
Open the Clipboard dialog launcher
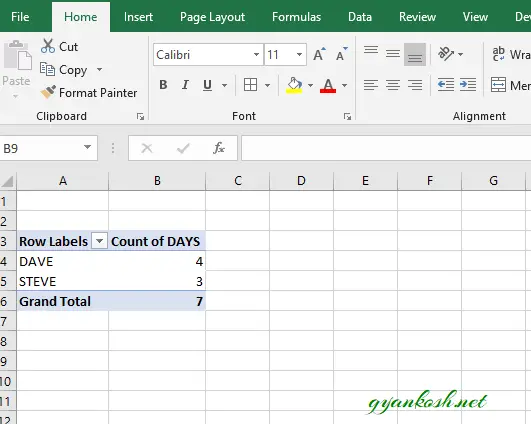click(140, 116)
